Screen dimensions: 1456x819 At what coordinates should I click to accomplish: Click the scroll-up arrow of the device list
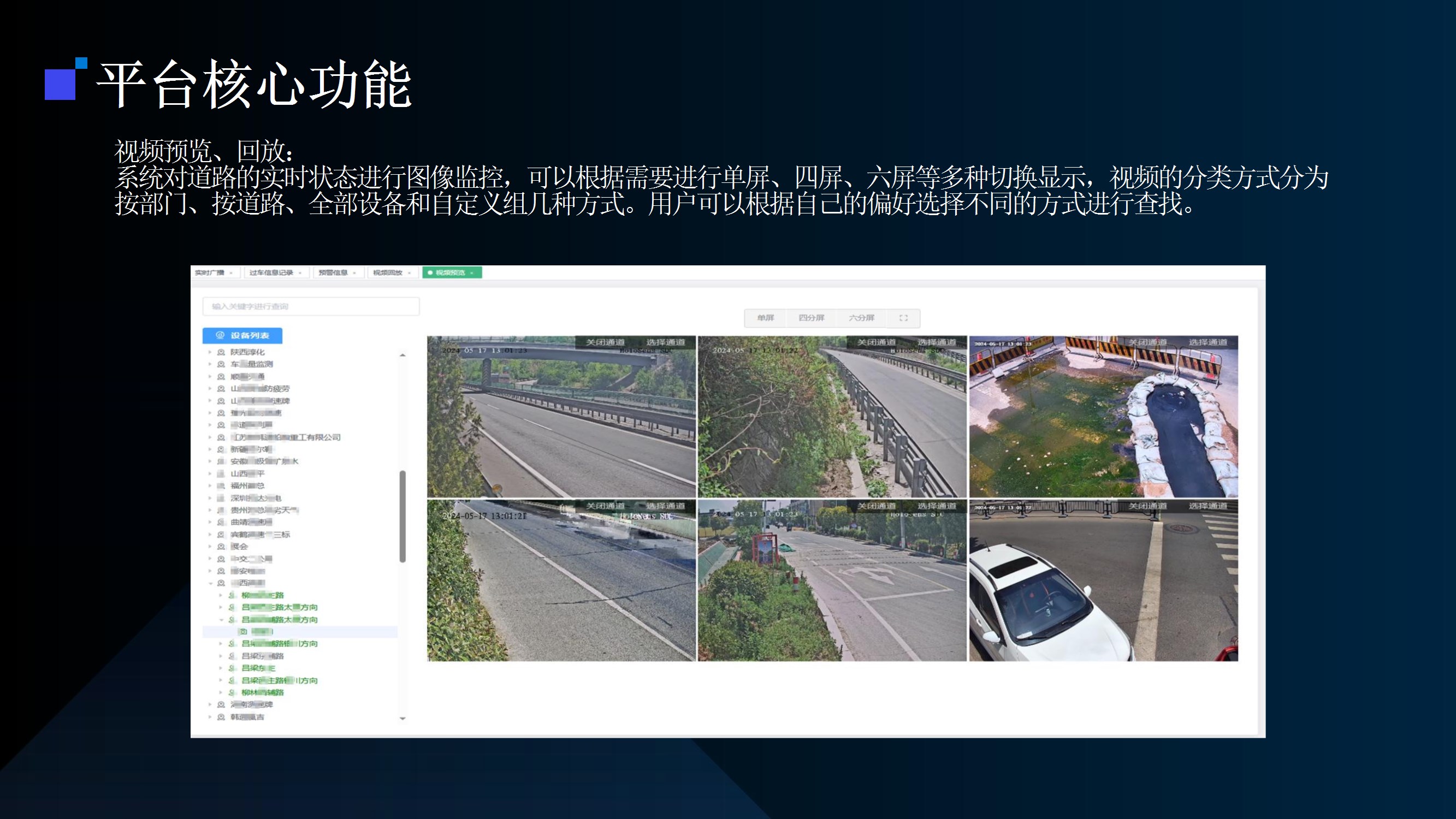(403, 355)
